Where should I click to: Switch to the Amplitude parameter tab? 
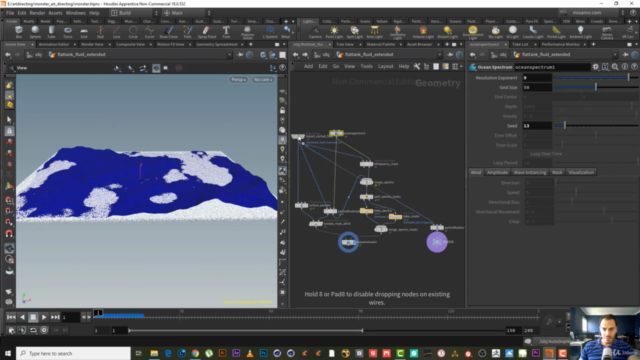(x=497, y=172)
